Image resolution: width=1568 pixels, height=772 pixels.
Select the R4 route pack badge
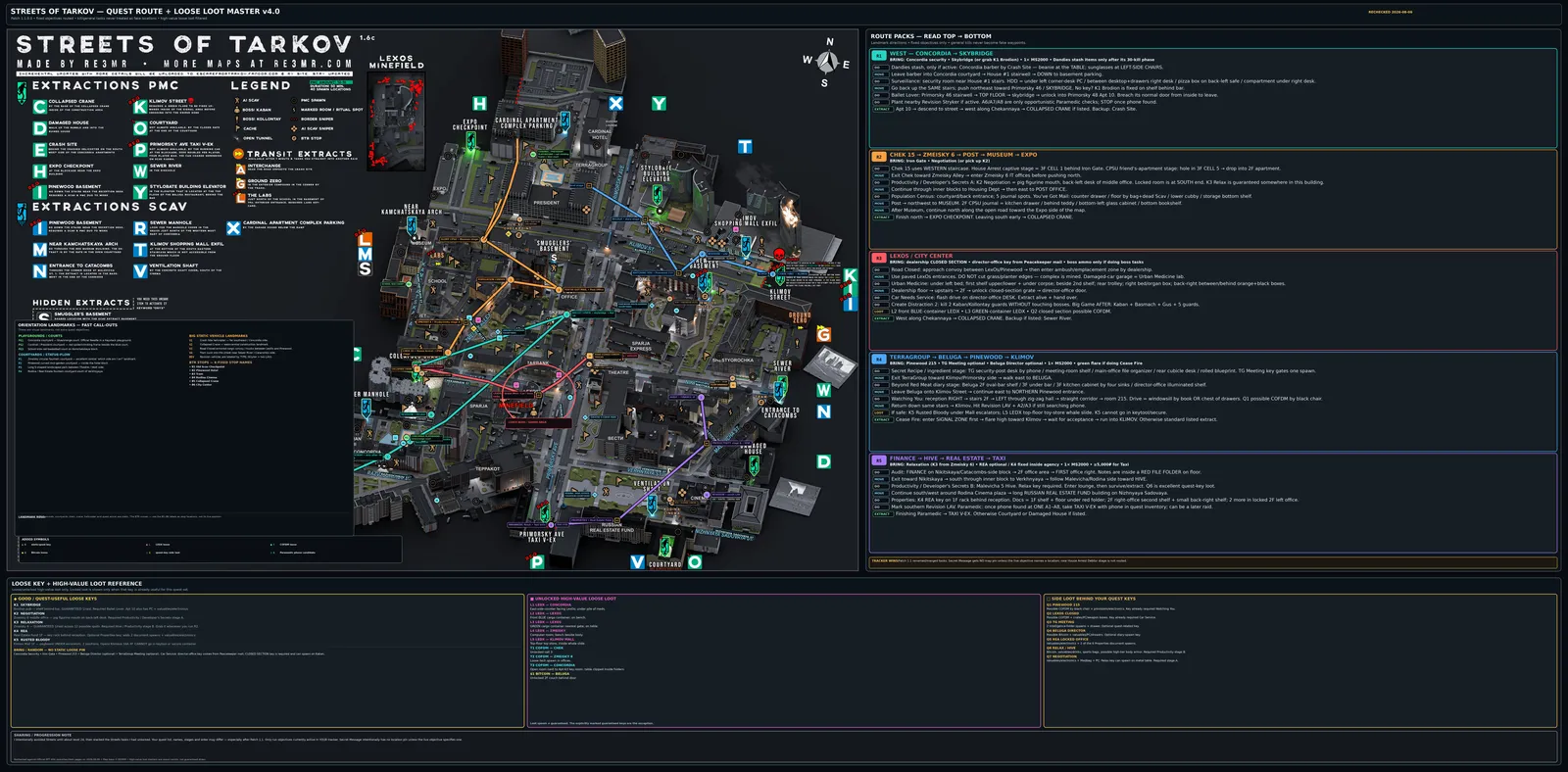coord(879,360)
